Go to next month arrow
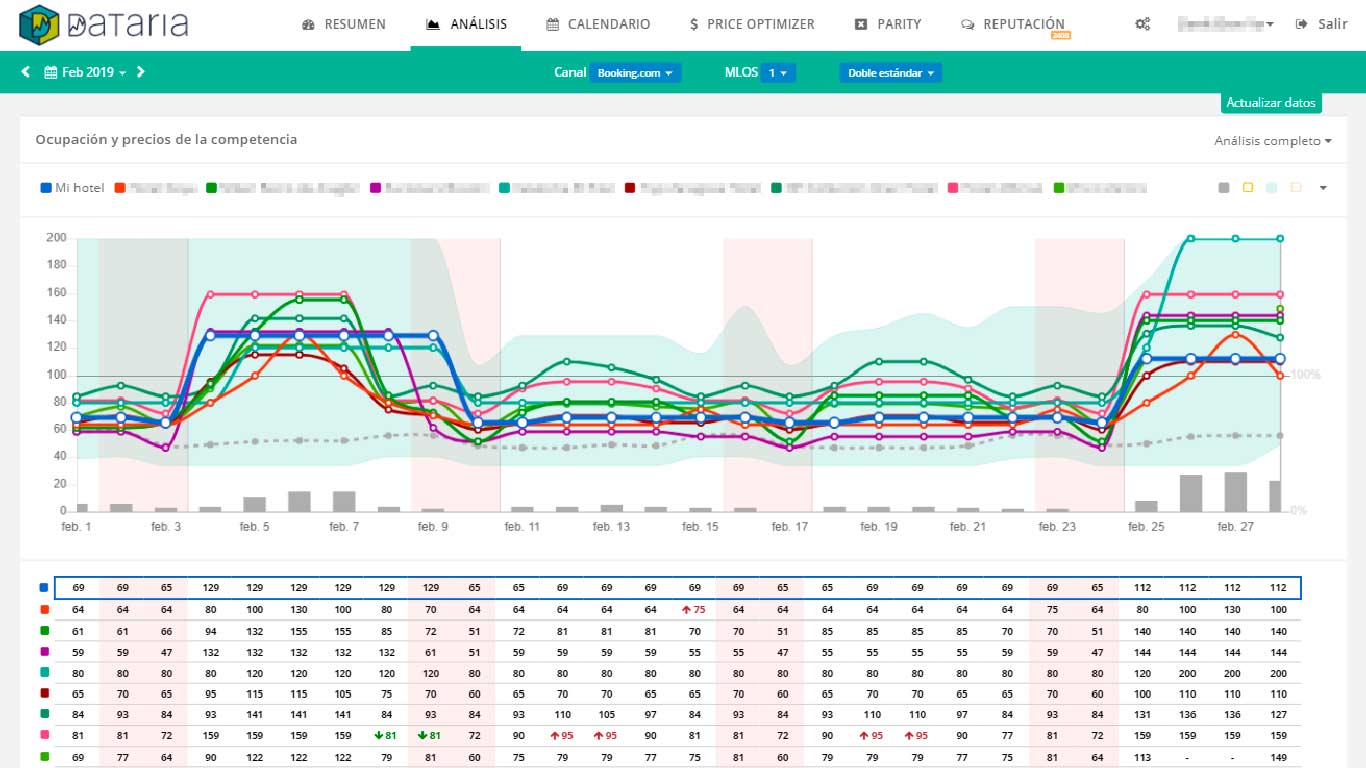1366x768 pixels. point(141,72)
